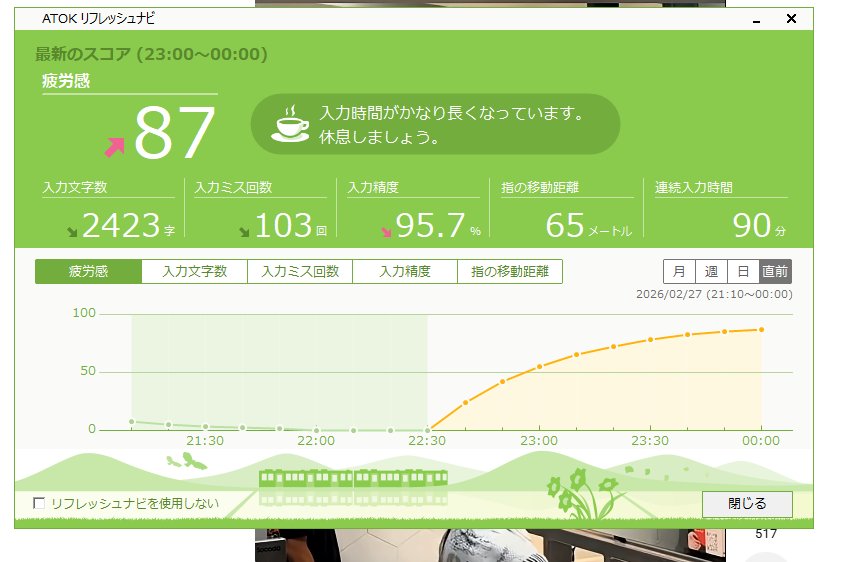The width and height of the screenshot is (856, 562).
Task: Show the 入力精度 graph tab
Action: tap(405, 272)
